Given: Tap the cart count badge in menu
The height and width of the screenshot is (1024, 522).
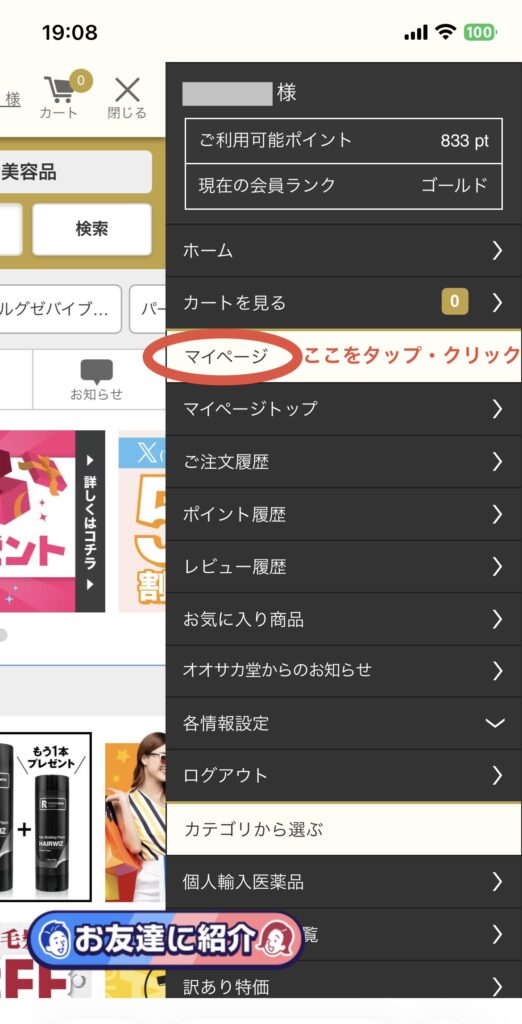Looking at the screenshot, I should pos(455,302).
